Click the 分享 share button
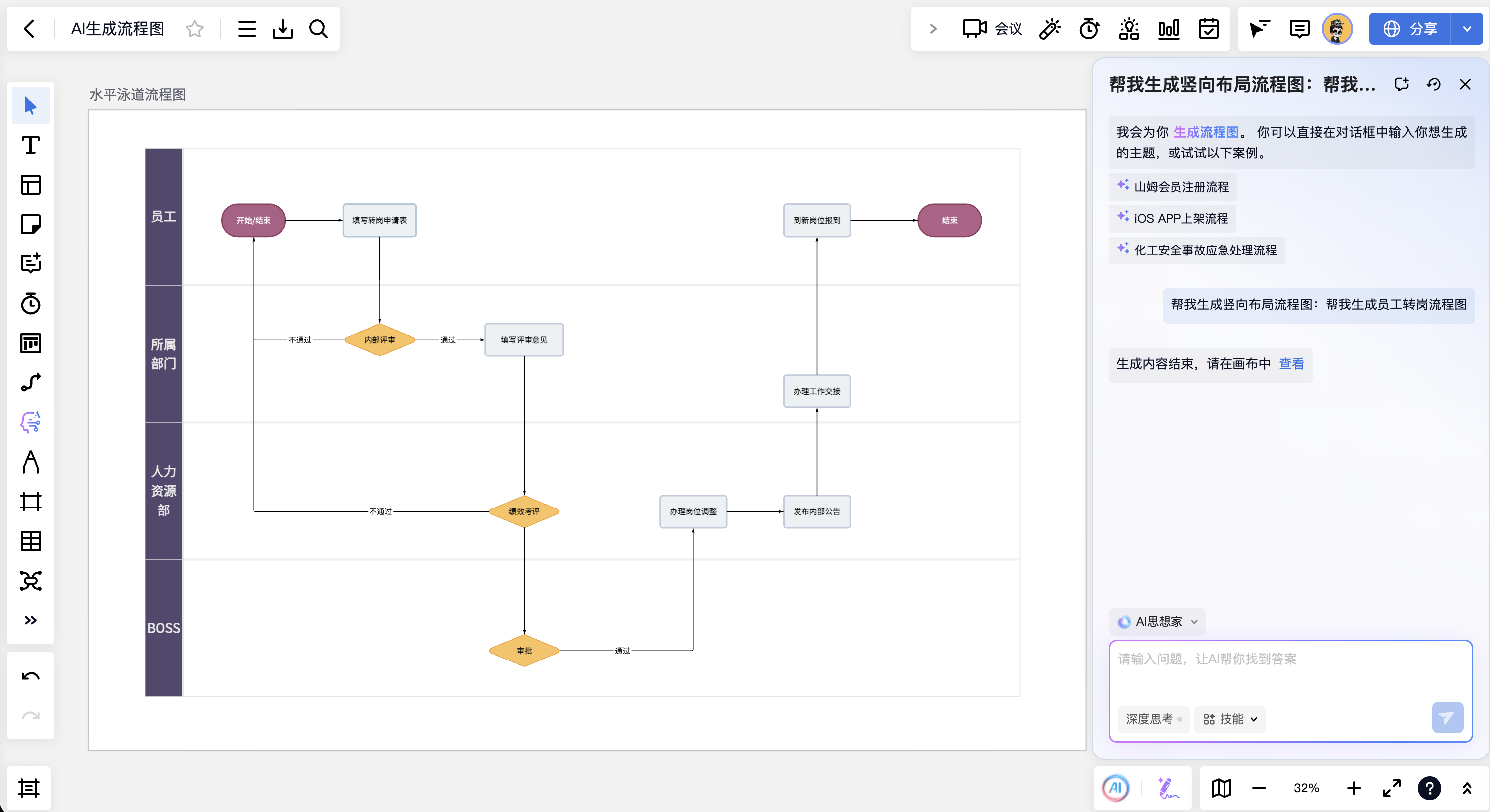The height and width of the screenshot is (812, 1490). pos(1410,28)
